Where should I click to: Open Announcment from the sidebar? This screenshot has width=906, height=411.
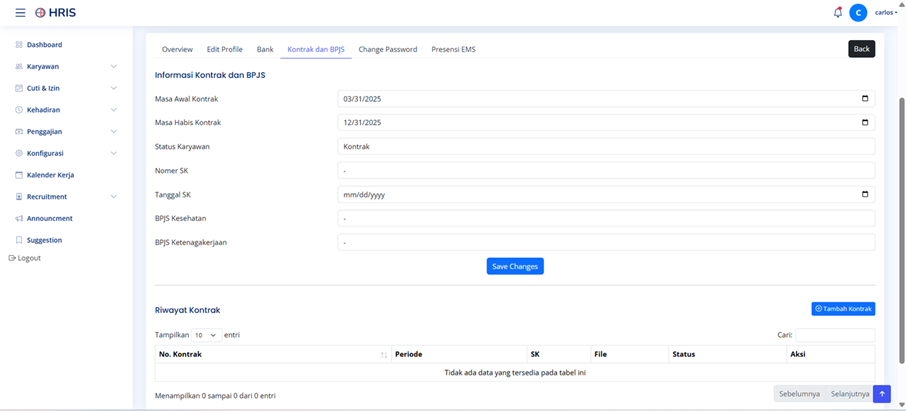(50, 219)
